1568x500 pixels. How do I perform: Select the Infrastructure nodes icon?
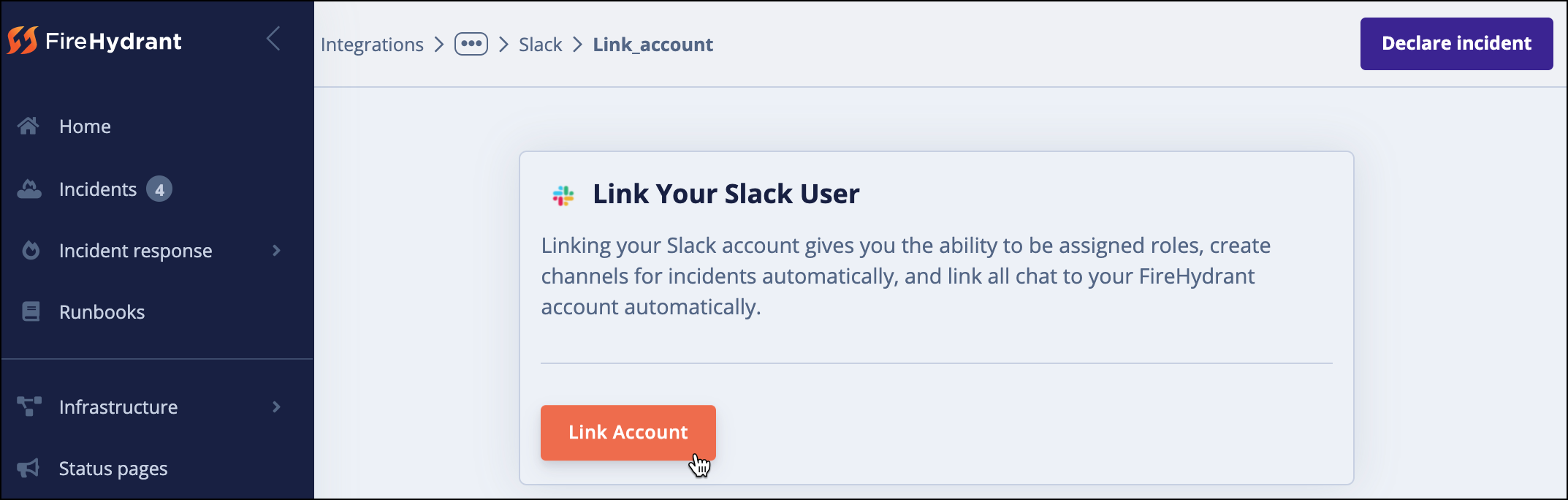click(29, 406)
